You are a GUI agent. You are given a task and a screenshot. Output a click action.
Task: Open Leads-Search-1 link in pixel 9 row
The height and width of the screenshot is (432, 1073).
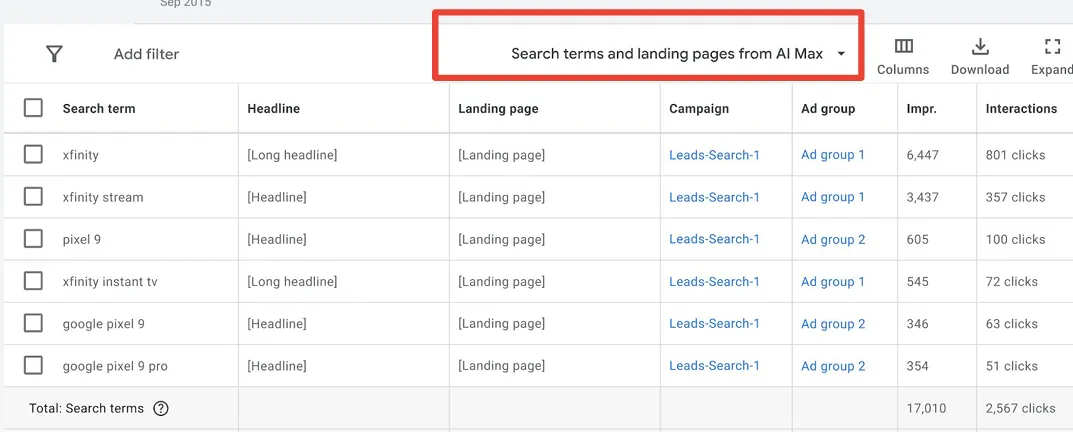(714, 239)
